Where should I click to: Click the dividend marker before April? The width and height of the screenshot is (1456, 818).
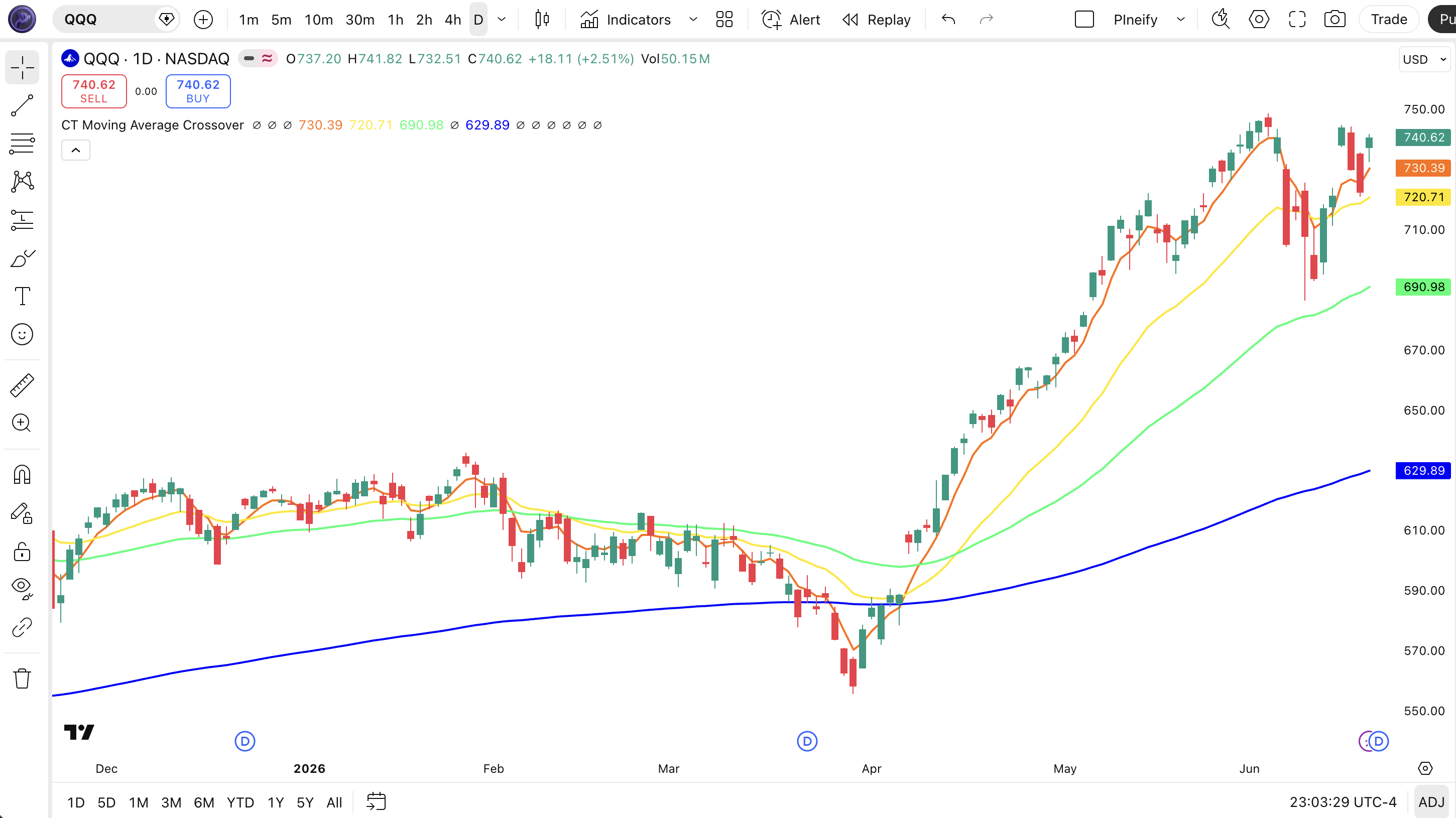[x=807, y=741]
